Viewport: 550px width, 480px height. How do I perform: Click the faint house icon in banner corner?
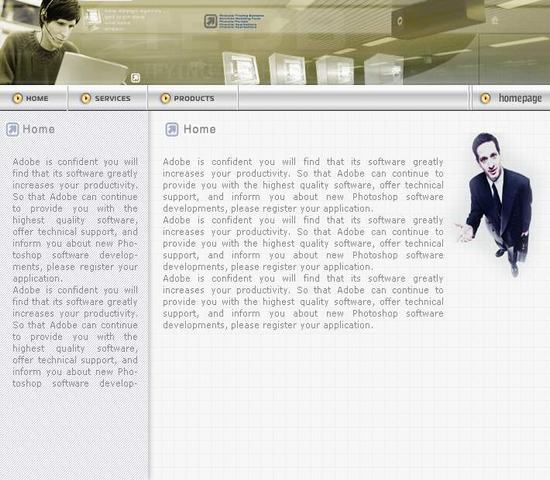point(495,20)
